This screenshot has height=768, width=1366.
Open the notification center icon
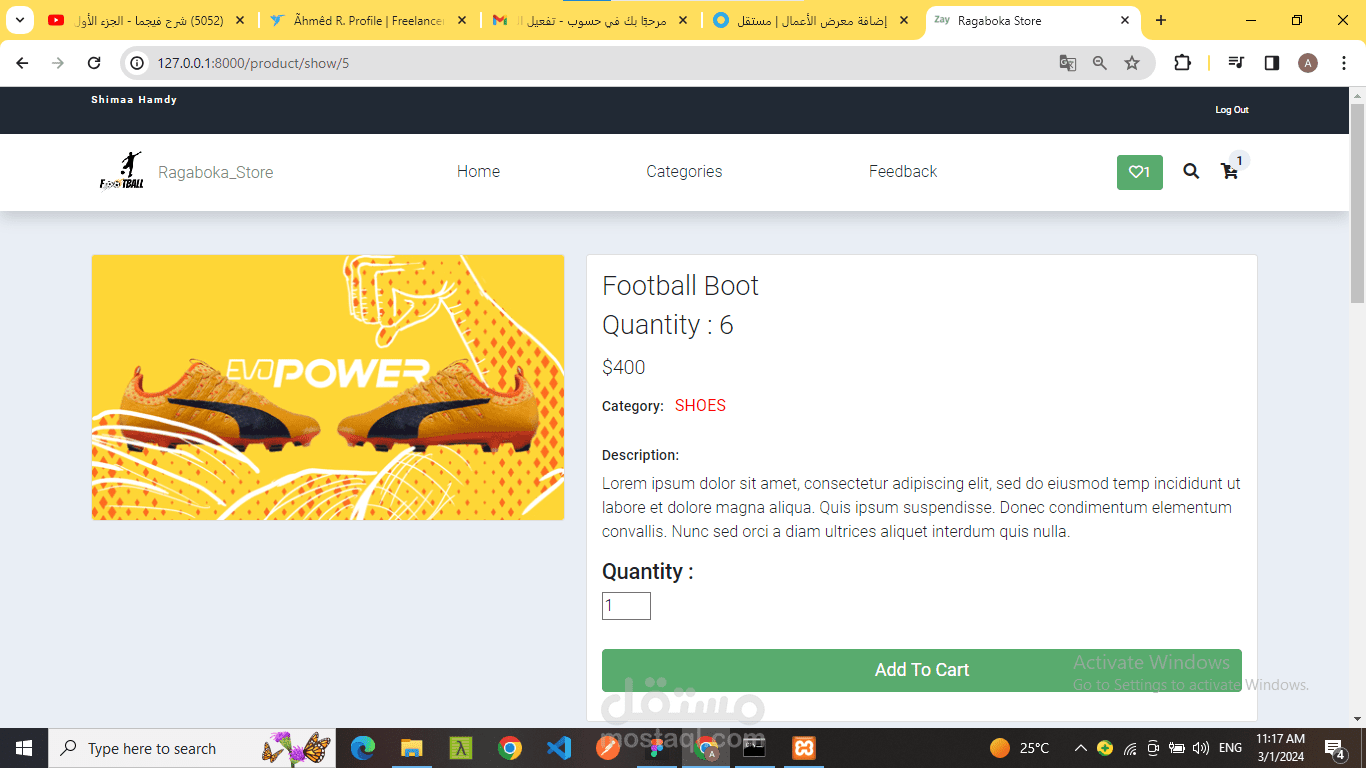(1334, 748)
